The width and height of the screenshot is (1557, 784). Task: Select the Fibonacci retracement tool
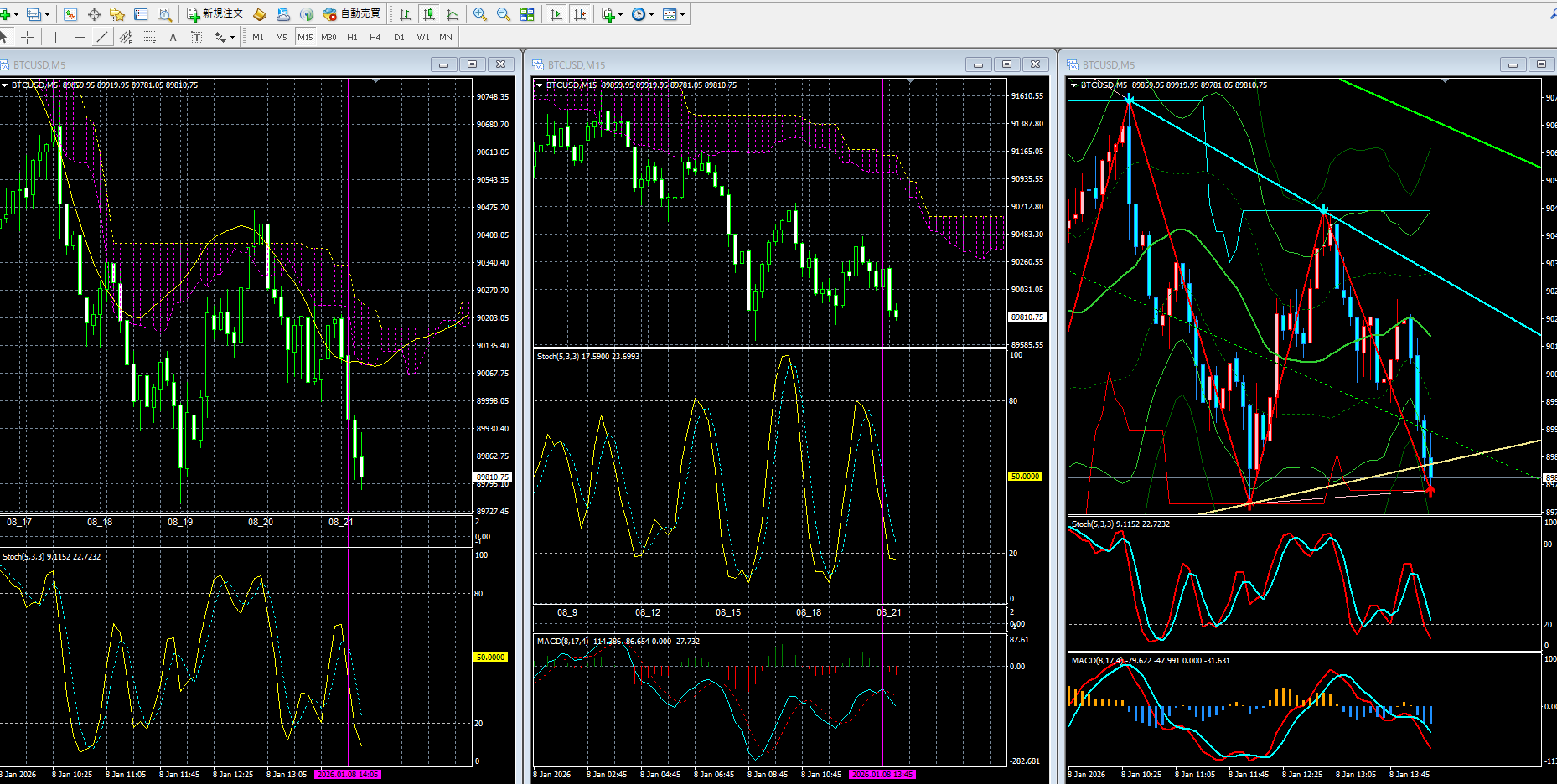point(150,37)
